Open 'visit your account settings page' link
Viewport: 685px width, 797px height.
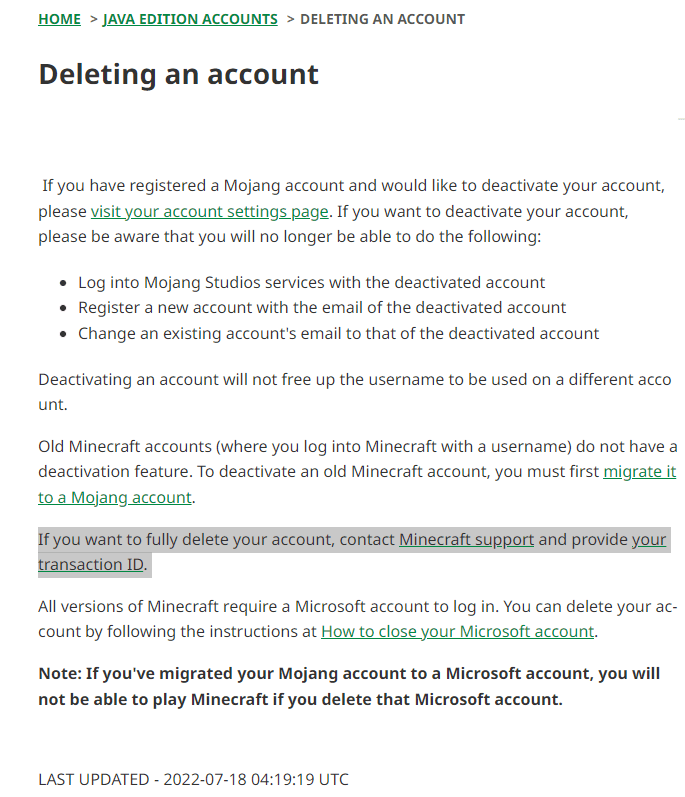[210, 212]
